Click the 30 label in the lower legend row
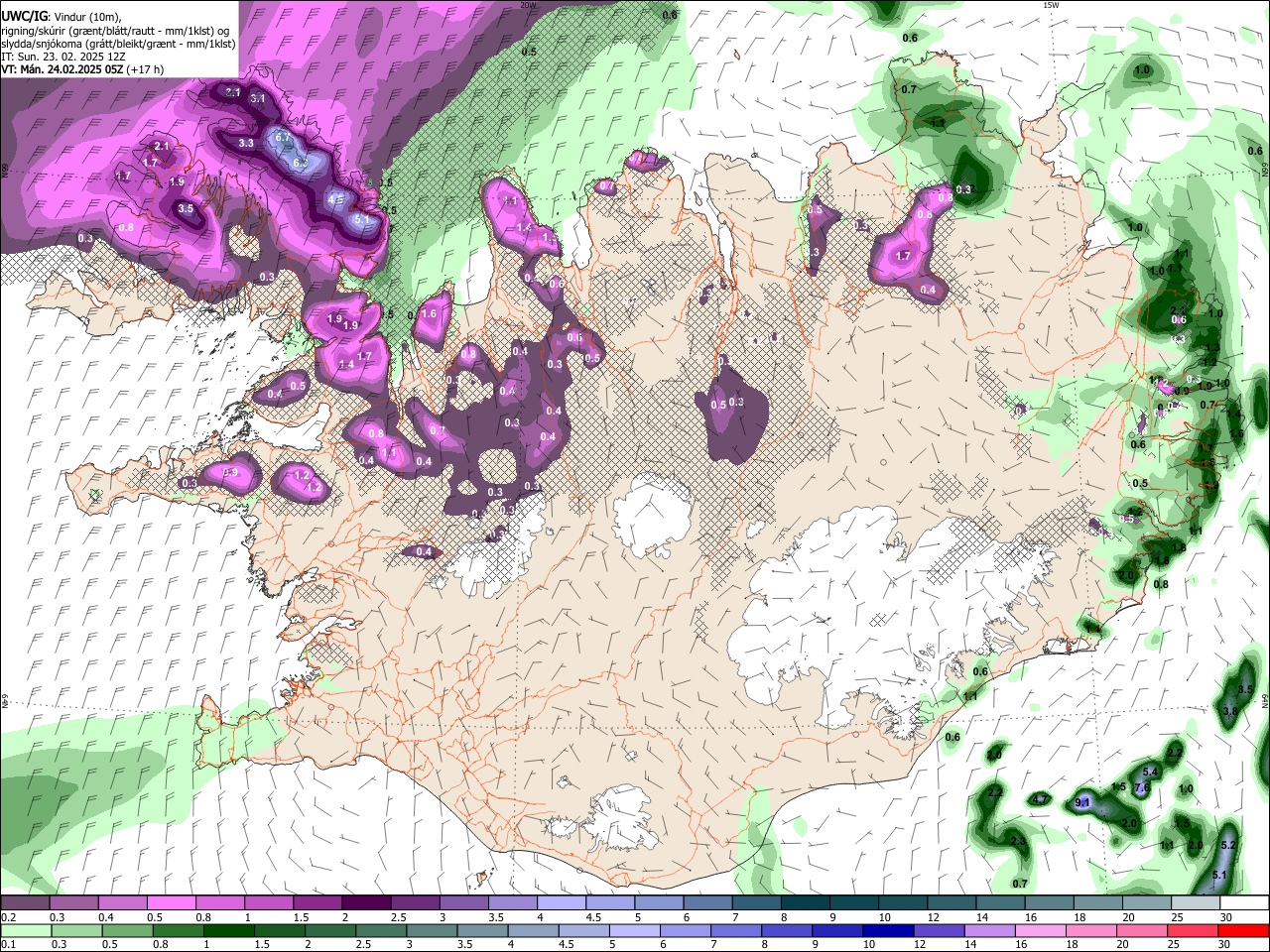The width and height of the screenshot is (1270, 952). point(1226,945)
